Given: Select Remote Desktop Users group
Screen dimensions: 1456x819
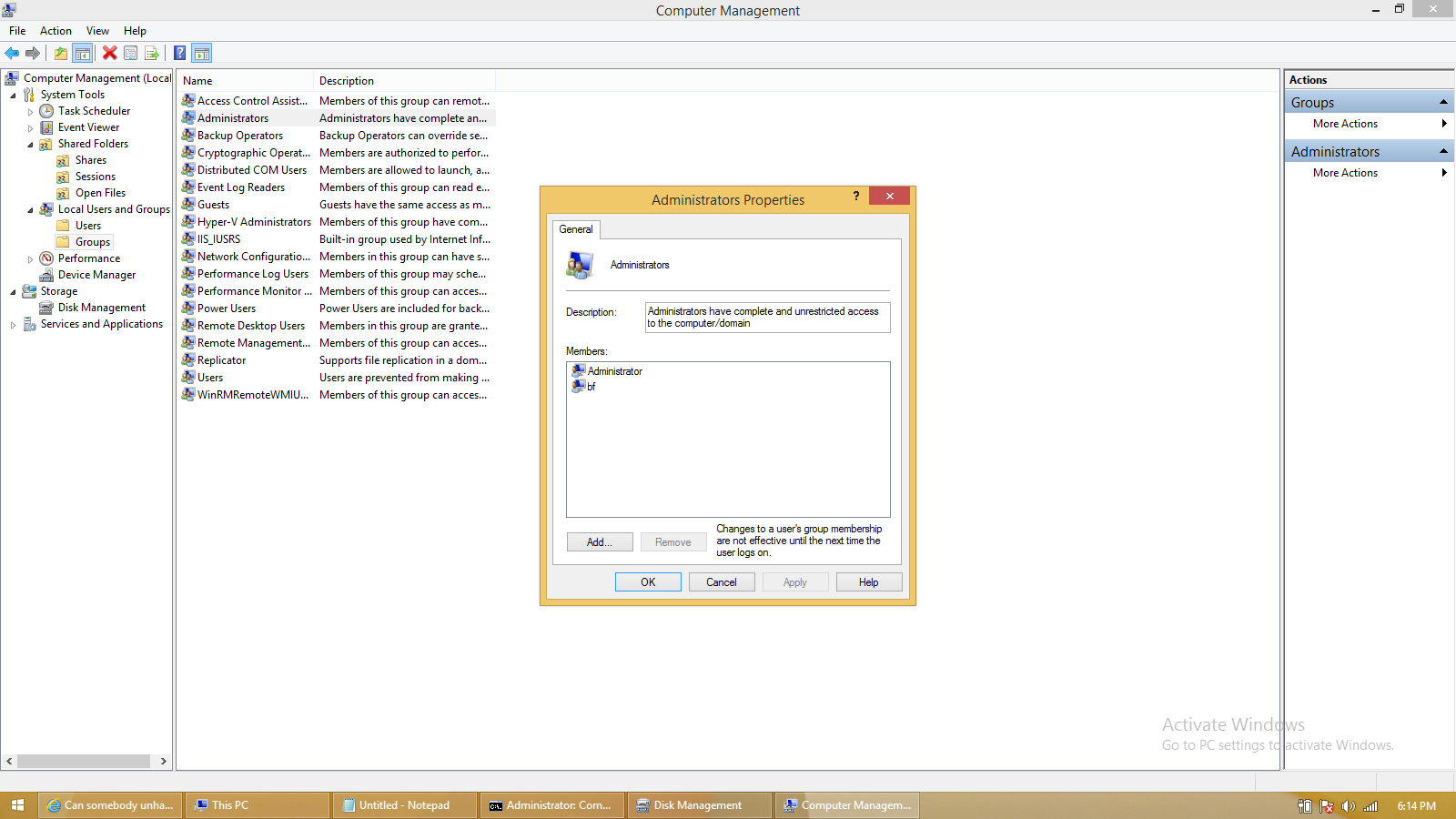Looking at the screenshot, I should [x=251, y=326].
